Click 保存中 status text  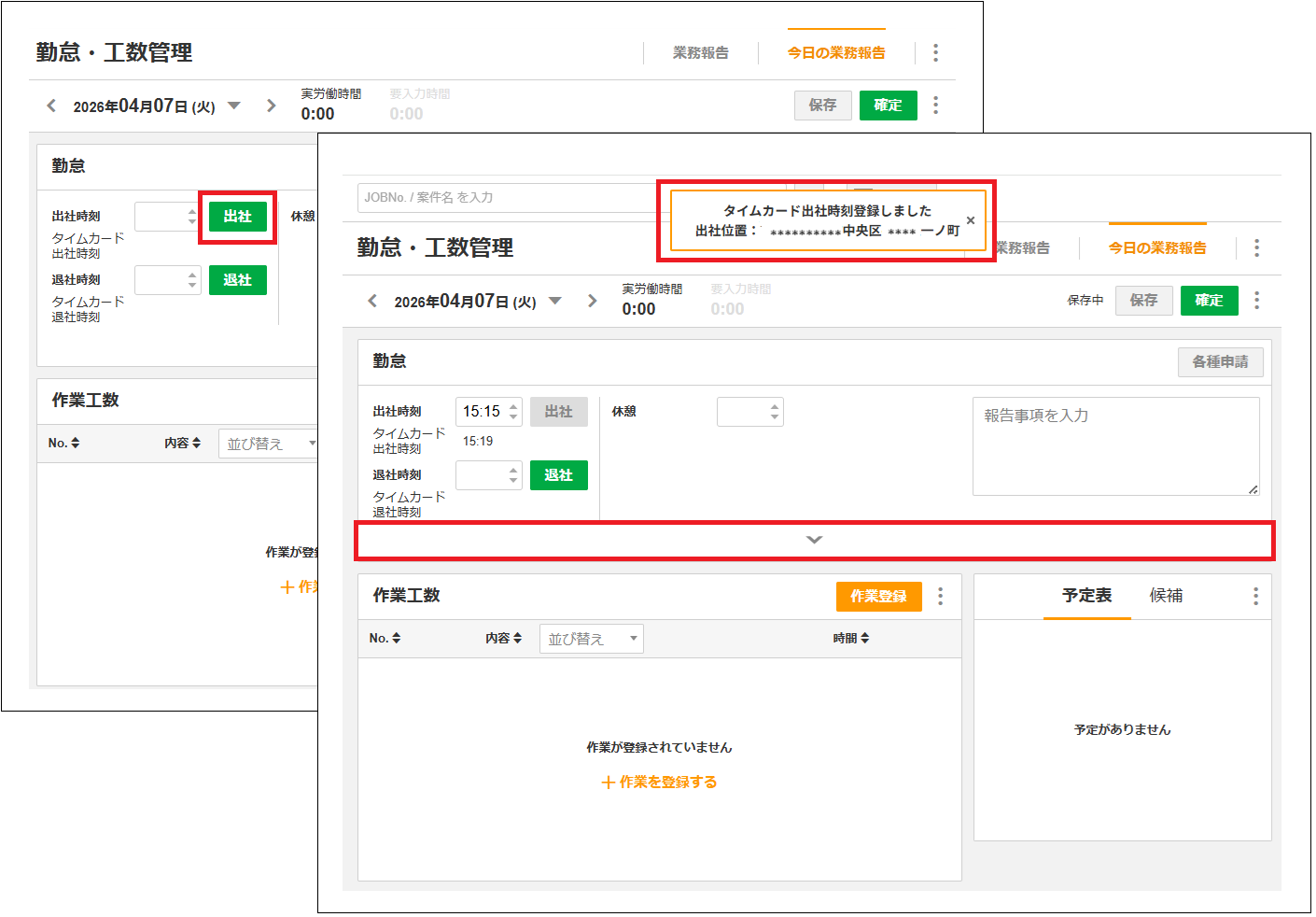tap(1085, 301)
